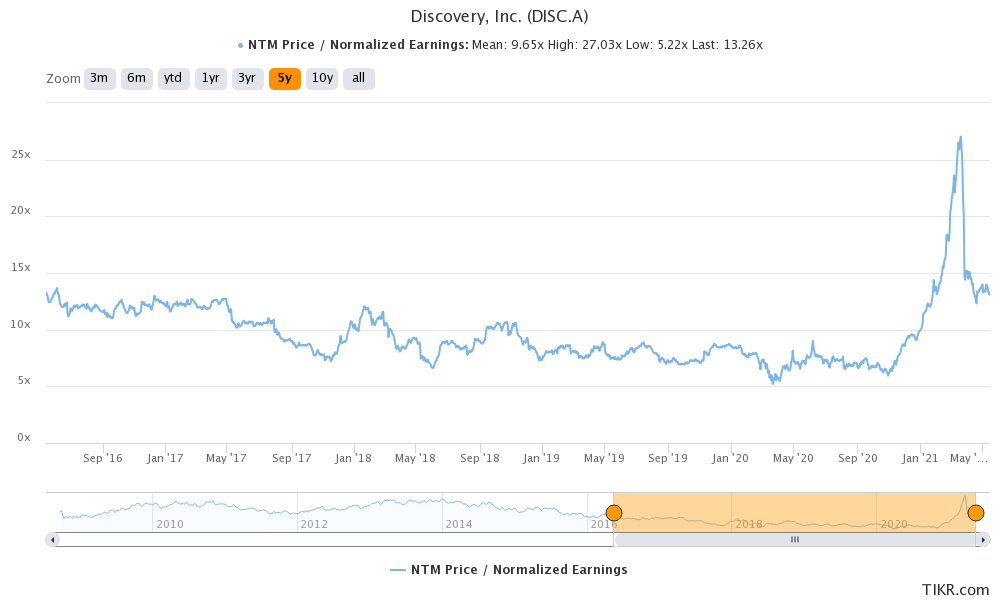Click the legend line marker below the chart

pos(396,569)
